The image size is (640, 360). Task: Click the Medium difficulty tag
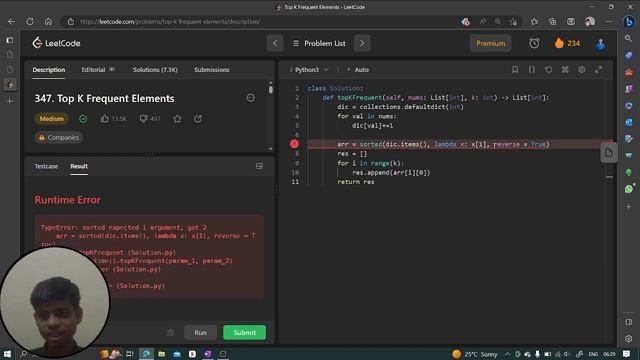[51, 119]
